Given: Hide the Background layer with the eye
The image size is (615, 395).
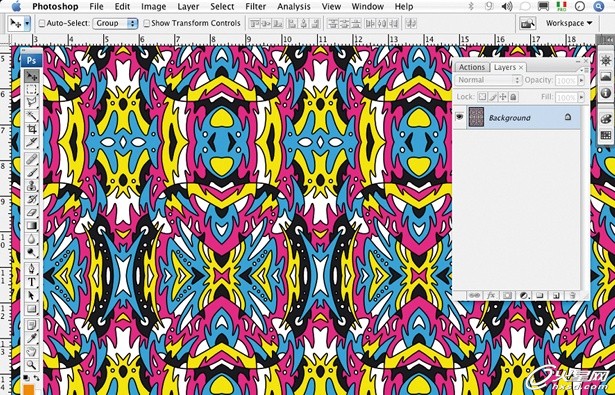Looking at the screenshot, I should click(459, 117).
